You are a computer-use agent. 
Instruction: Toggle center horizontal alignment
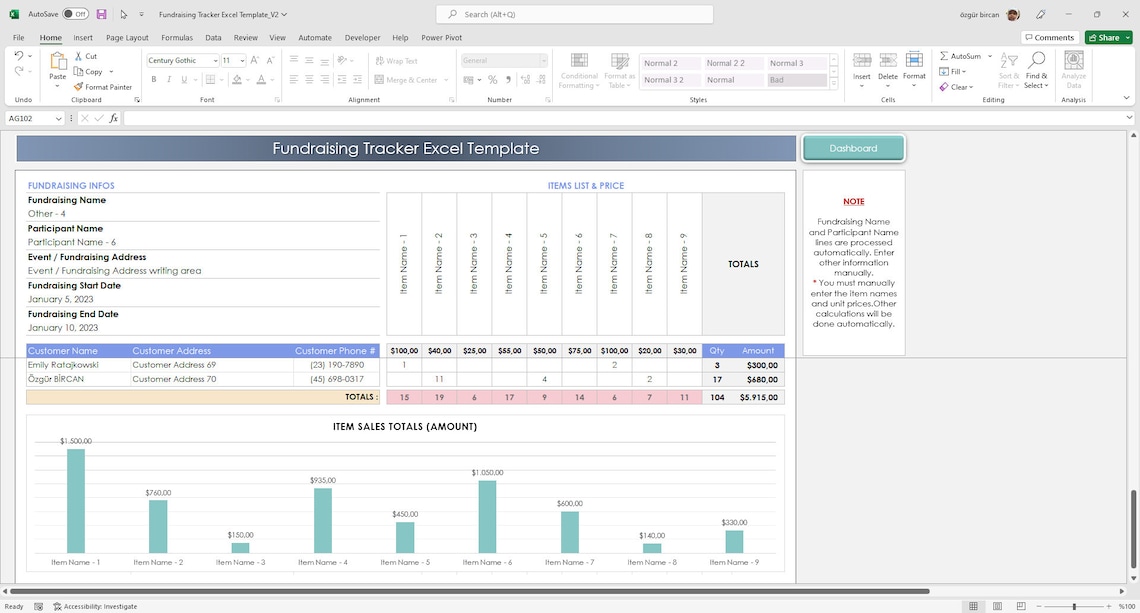click(x=309, y=79)
